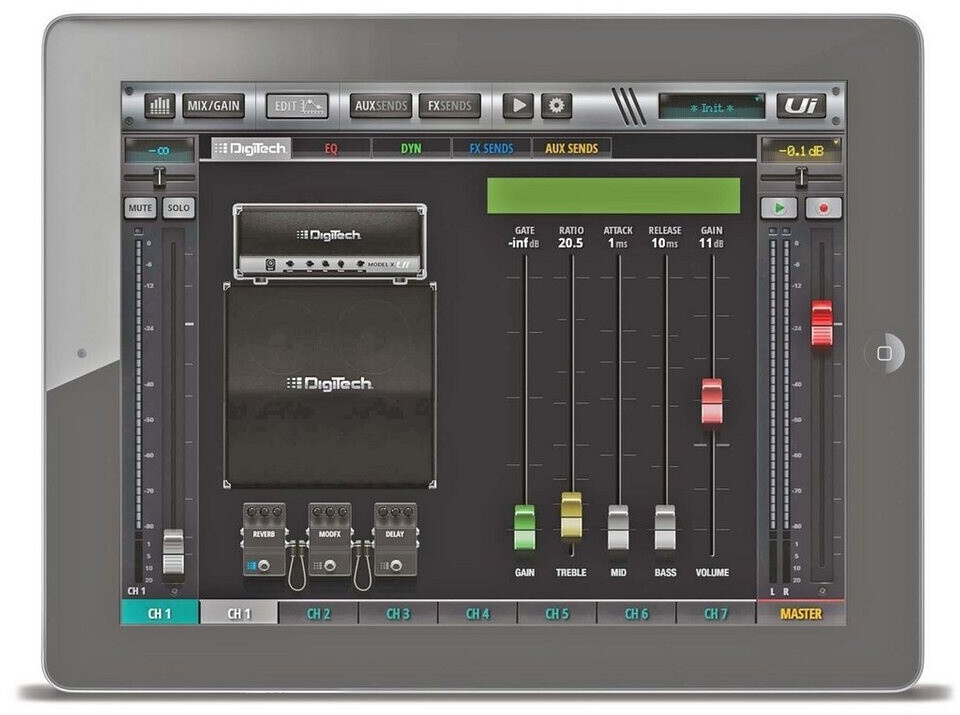Select the DELAY pedal

396,539
